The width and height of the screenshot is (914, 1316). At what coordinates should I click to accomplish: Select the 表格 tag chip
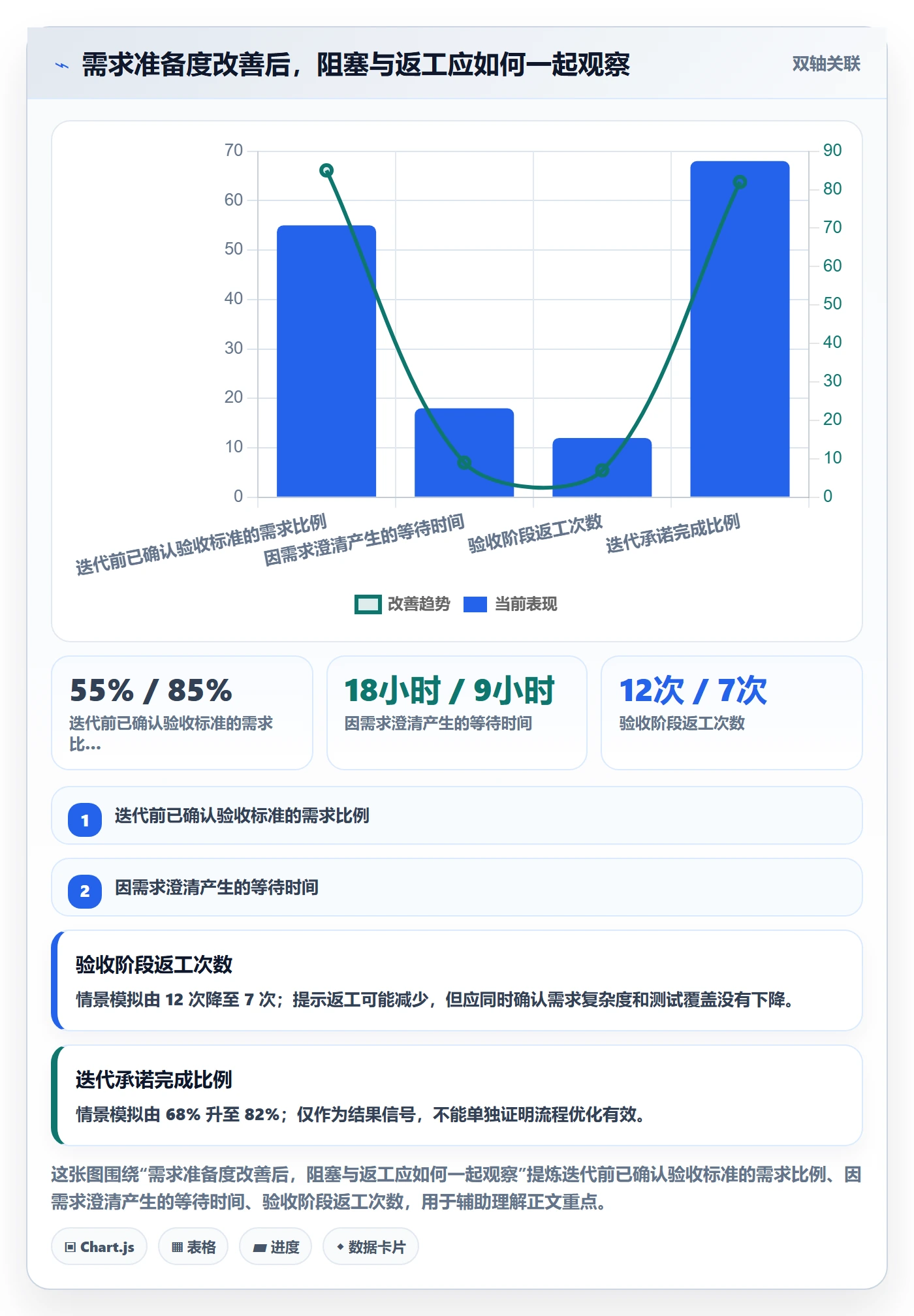193,1247
